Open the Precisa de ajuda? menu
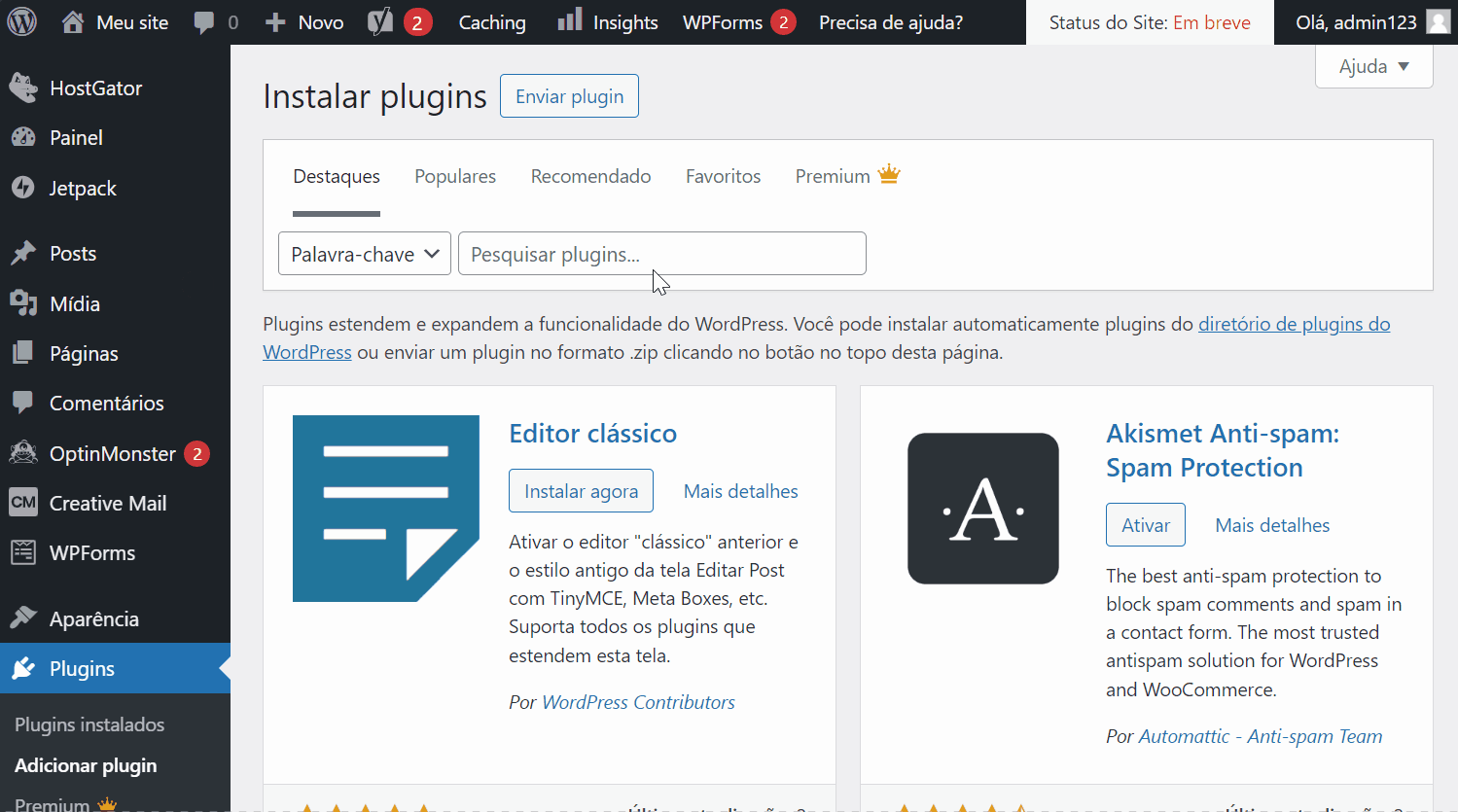 [x=891, y=22]
